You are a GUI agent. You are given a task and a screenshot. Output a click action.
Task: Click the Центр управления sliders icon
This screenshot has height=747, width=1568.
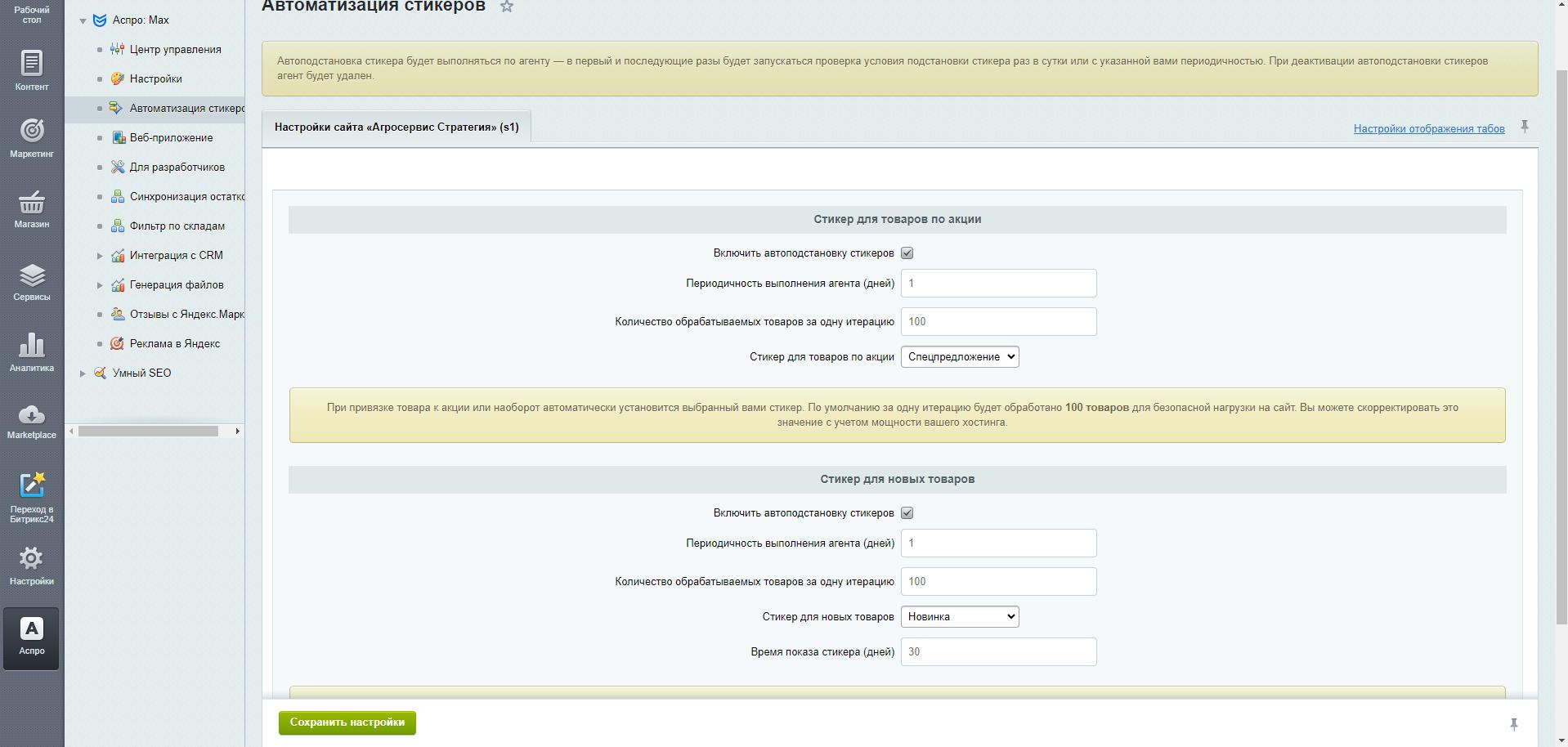118,49
